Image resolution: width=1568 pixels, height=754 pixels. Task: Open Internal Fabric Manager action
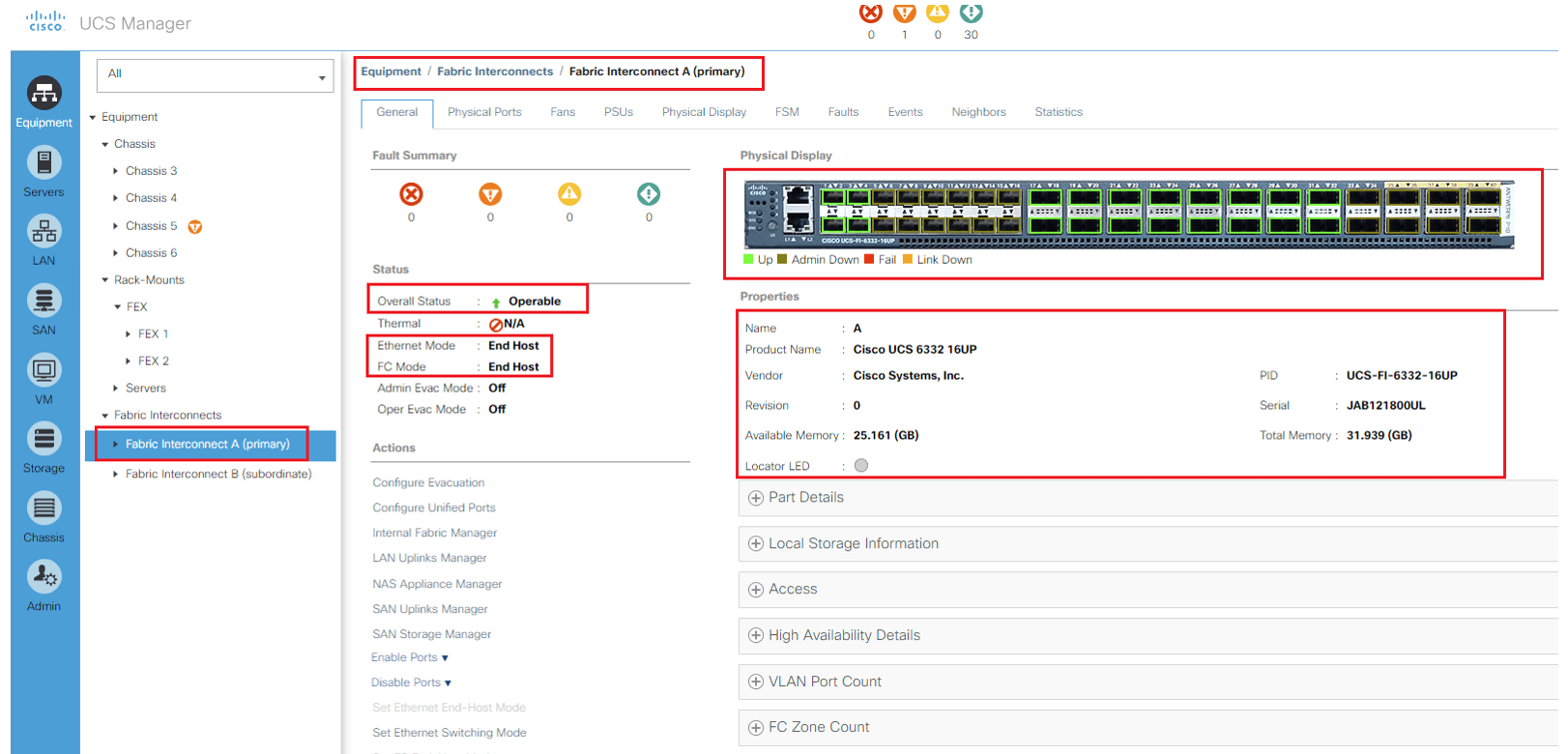click(x=435, y=533)
